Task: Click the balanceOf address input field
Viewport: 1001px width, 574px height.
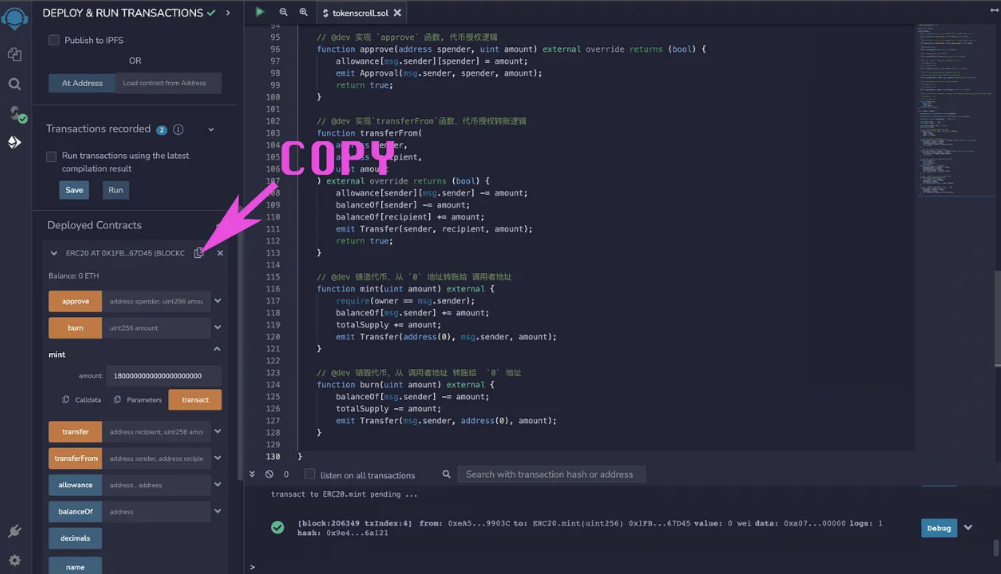Action: click(156, 511)
